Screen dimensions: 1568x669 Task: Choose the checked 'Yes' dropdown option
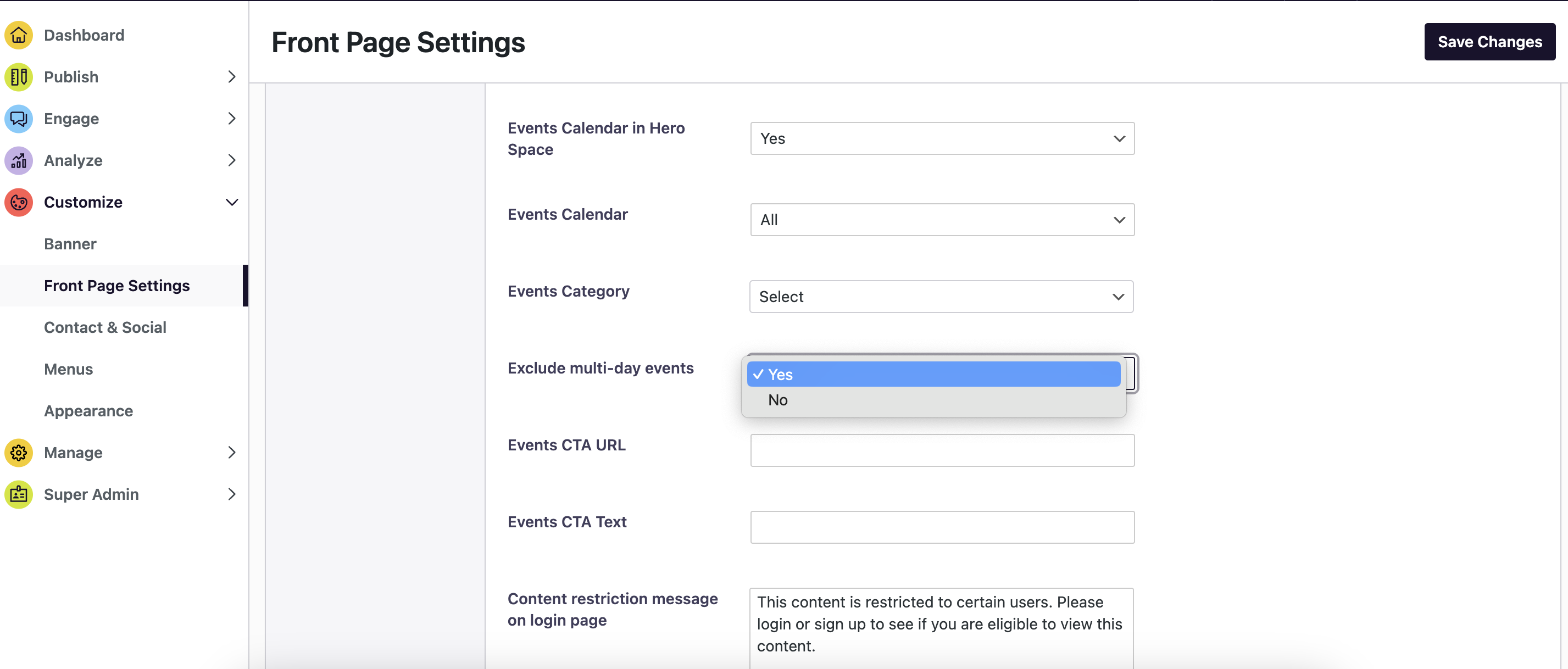coord(932,375)
